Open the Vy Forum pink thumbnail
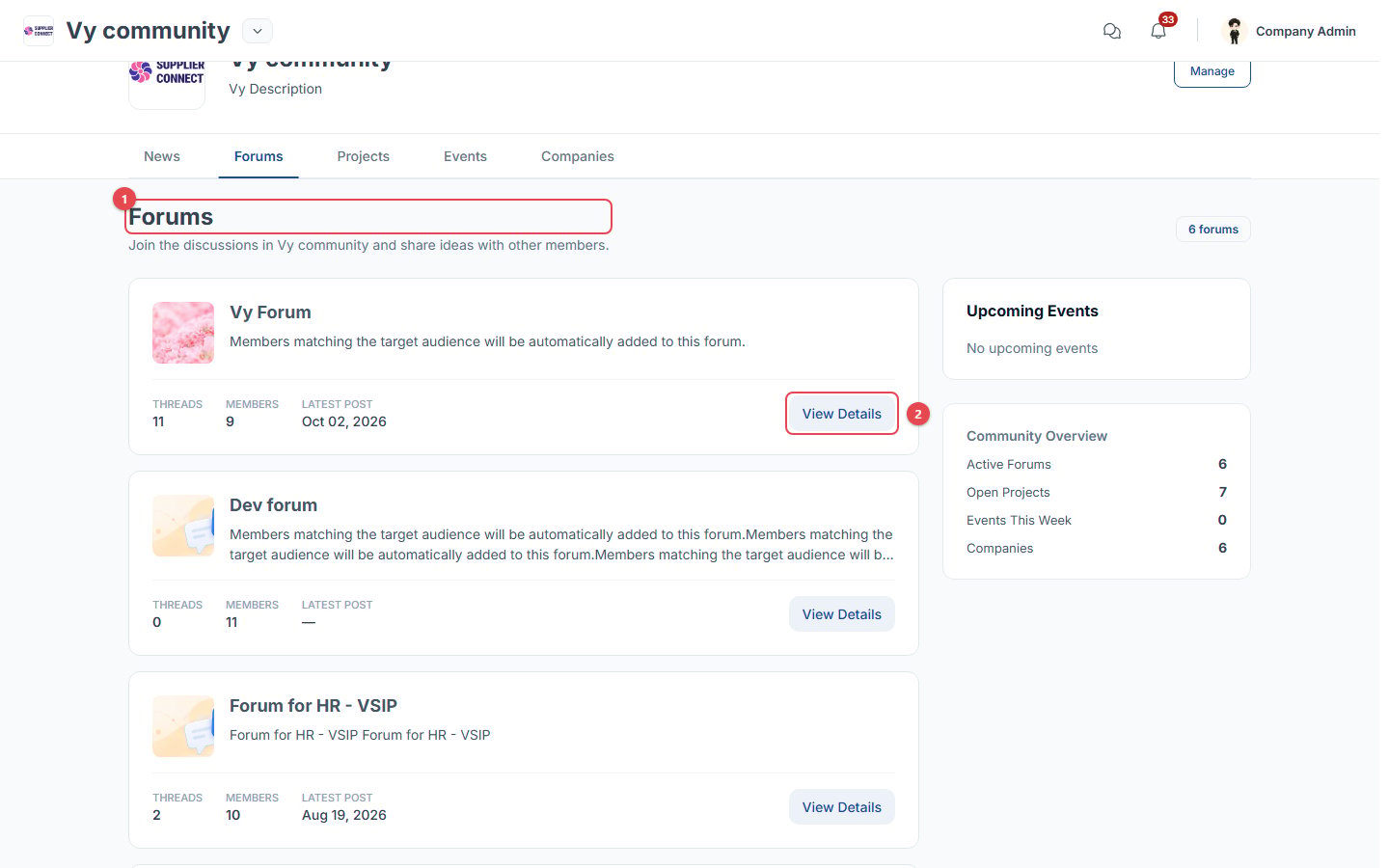1389x868 pixels. pos(183,333)
